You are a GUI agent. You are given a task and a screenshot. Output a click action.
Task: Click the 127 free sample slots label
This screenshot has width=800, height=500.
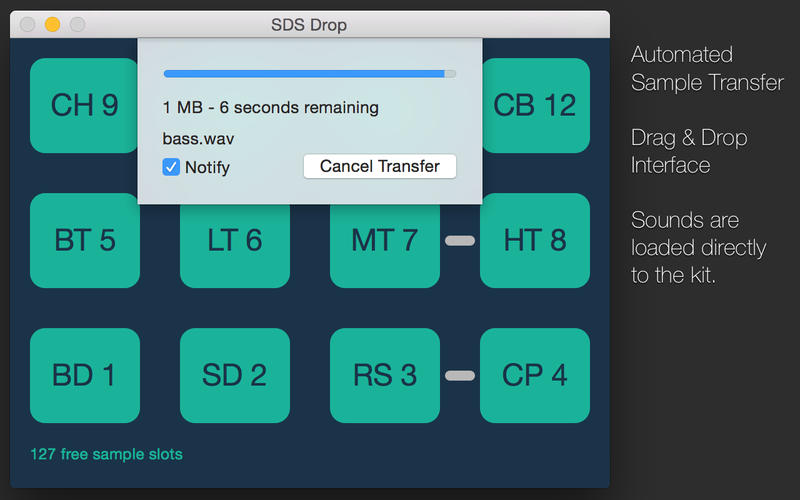coord(106,454)
